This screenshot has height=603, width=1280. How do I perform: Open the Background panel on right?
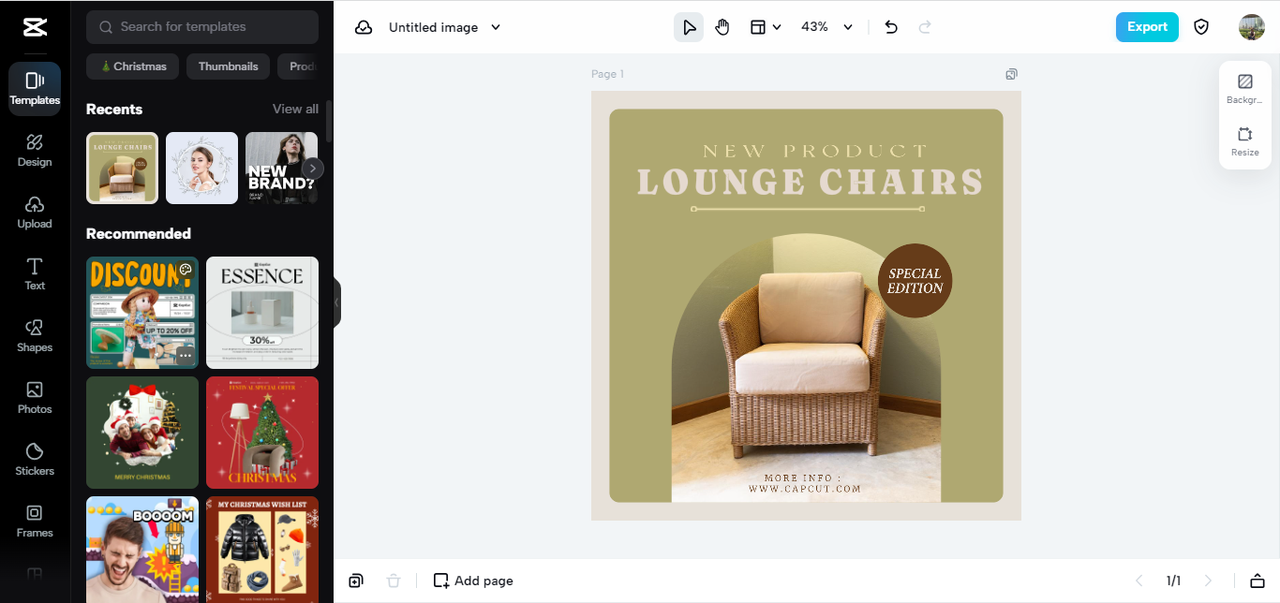pyautogui.click(x=1245, y=89)
